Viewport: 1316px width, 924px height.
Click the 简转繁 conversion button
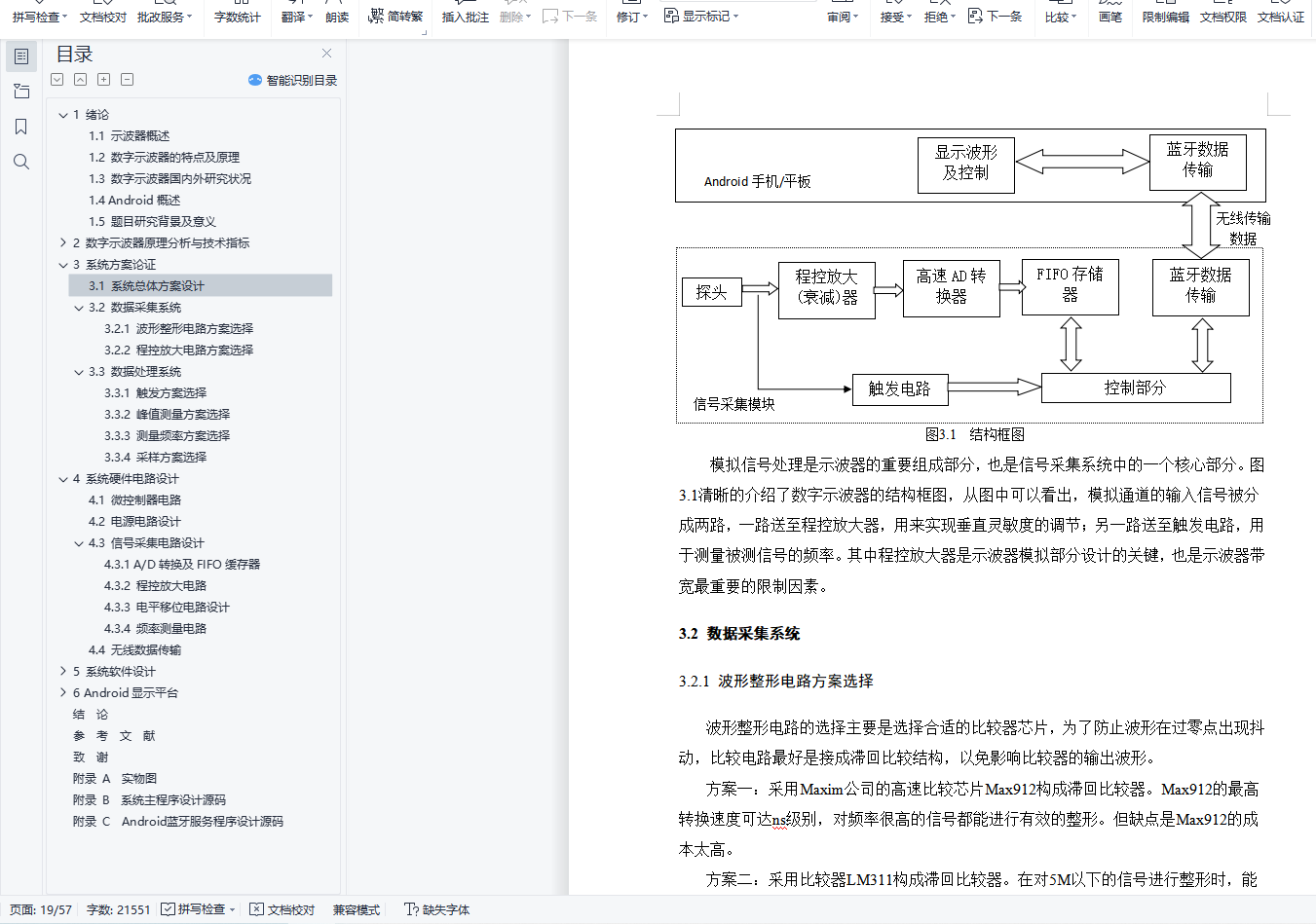(395, 17)
